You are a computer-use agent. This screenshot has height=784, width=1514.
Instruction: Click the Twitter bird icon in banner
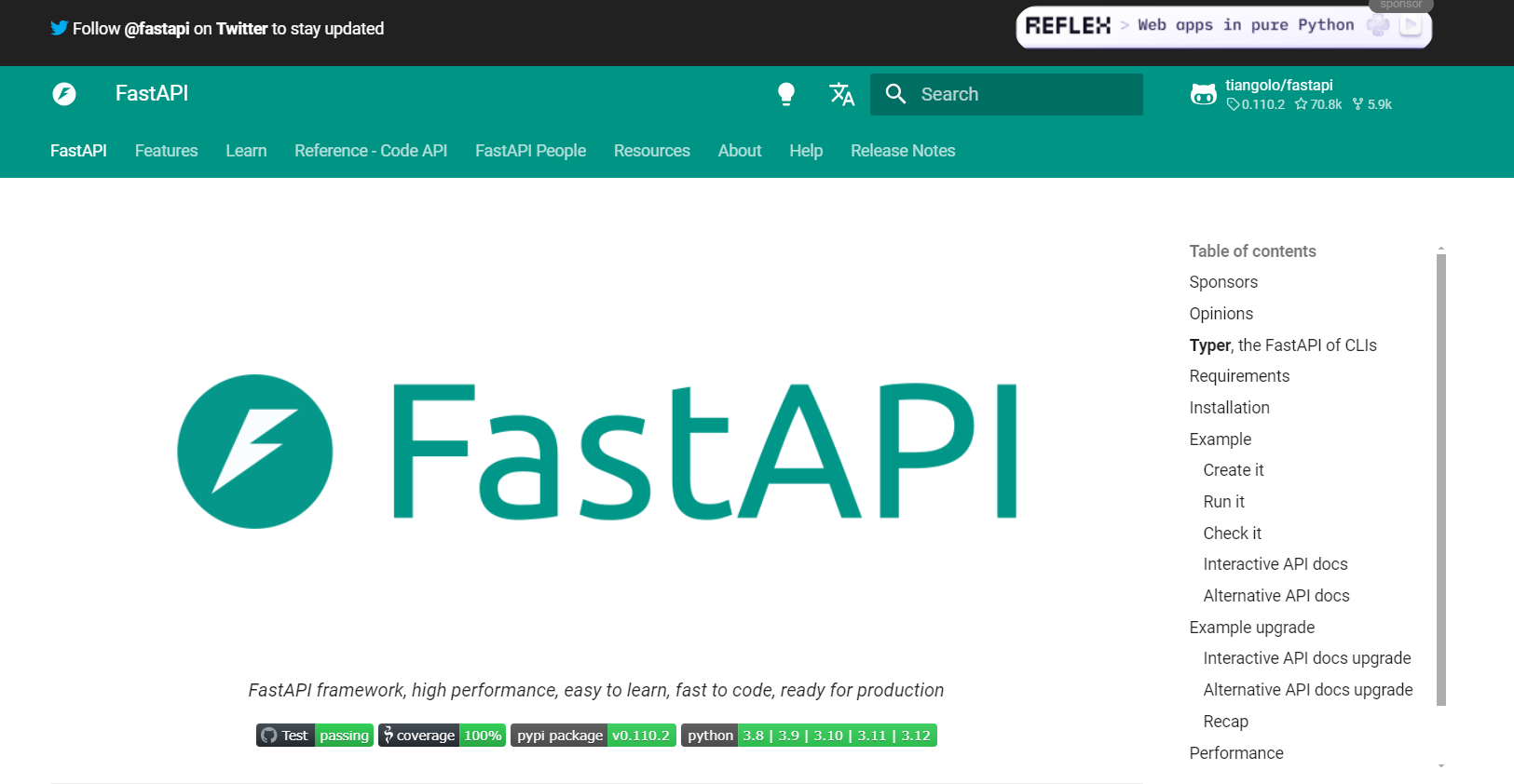coord(59,28)
